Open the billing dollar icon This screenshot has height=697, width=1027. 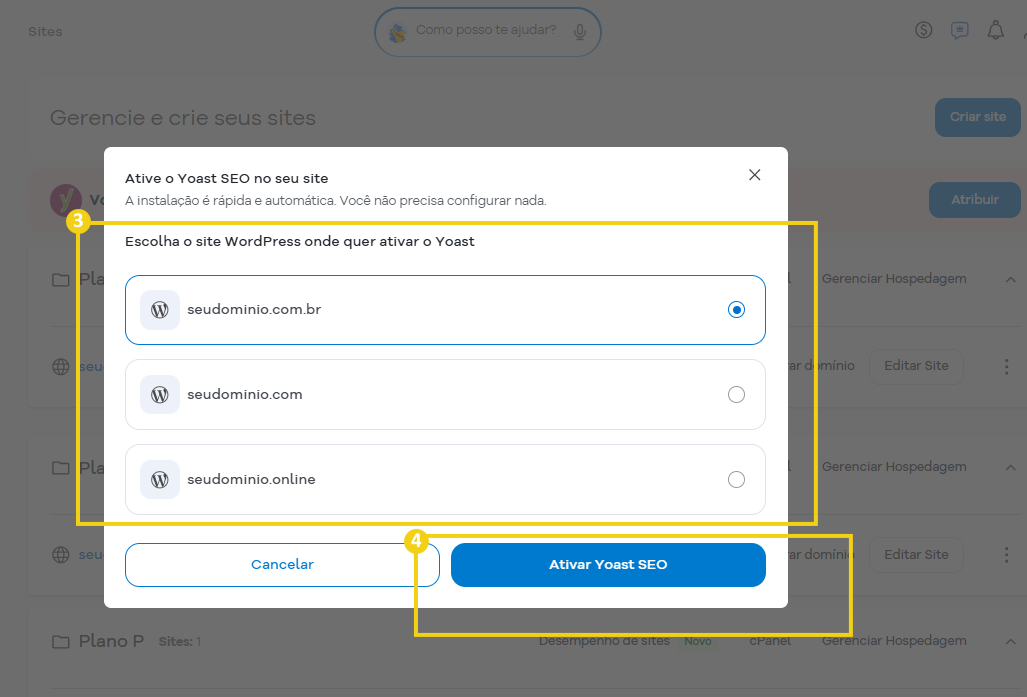(924, 29)
